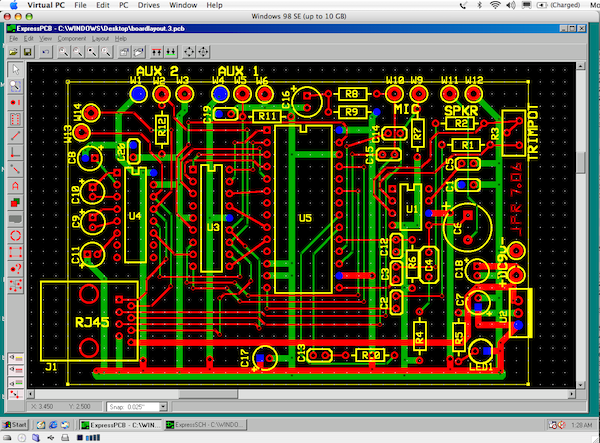Select the place text 'A' tool

tap(15, 185)
